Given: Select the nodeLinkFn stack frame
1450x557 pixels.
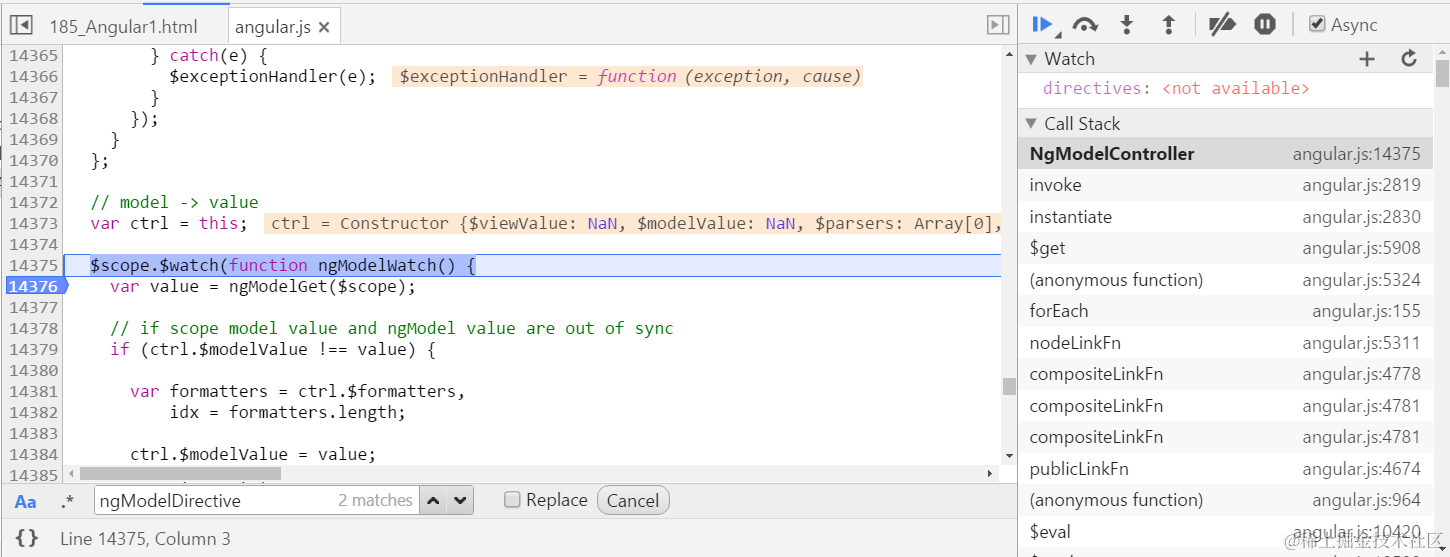Looking at the screenshot, I should tap(1225, 343).
